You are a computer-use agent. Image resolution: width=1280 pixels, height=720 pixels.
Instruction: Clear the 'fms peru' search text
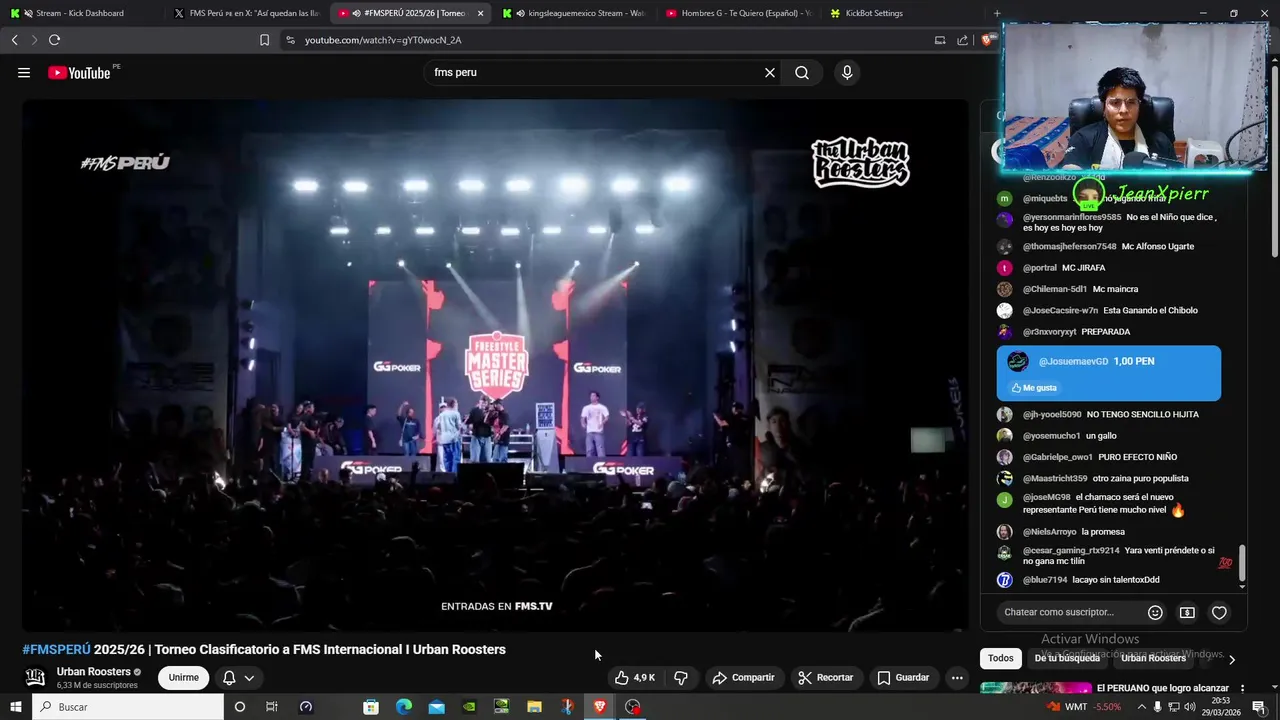pyautogui.click(x=770, y=73)
